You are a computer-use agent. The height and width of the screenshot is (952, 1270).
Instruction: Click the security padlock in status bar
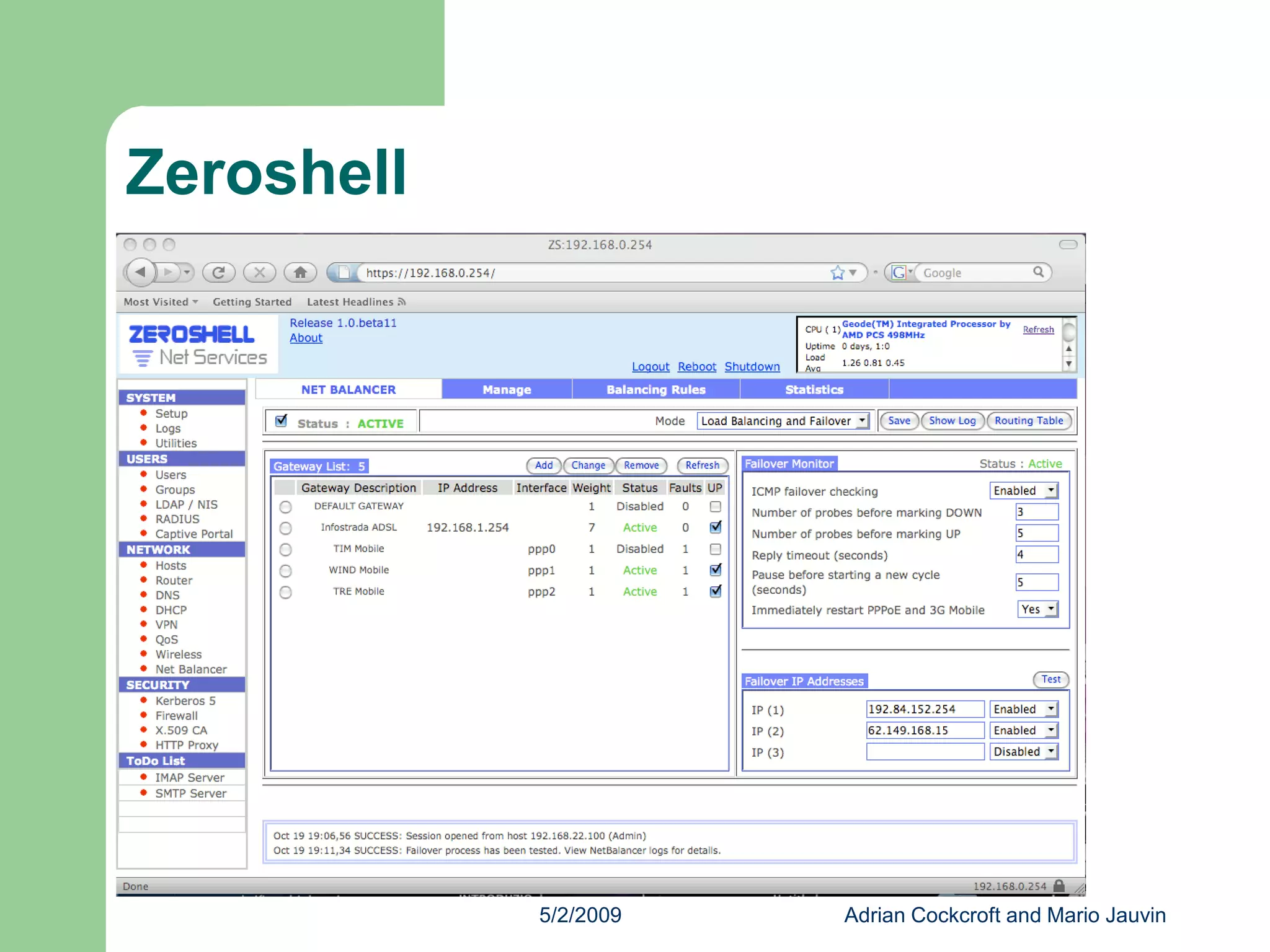1059,886
